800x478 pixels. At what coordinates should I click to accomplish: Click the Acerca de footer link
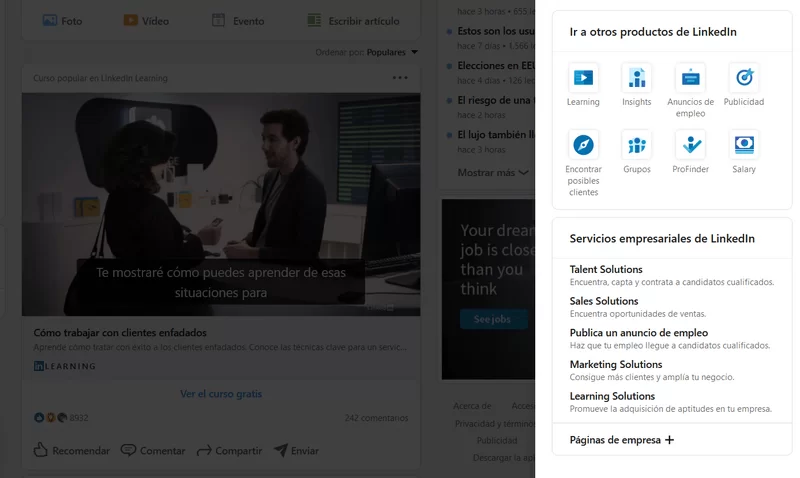[472, 406]
